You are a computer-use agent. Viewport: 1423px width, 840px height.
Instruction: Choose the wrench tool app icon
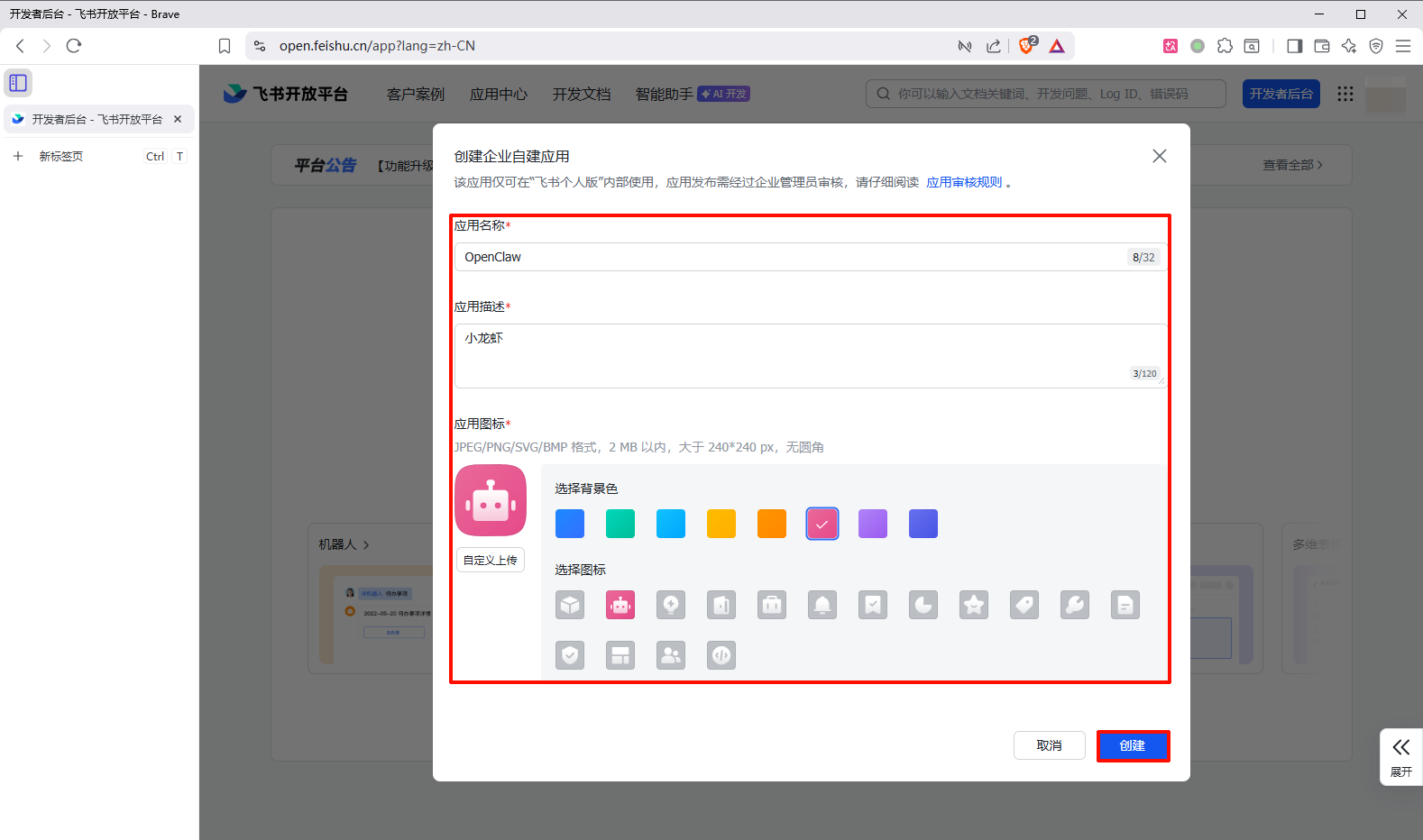click(x=1074, y=605)
